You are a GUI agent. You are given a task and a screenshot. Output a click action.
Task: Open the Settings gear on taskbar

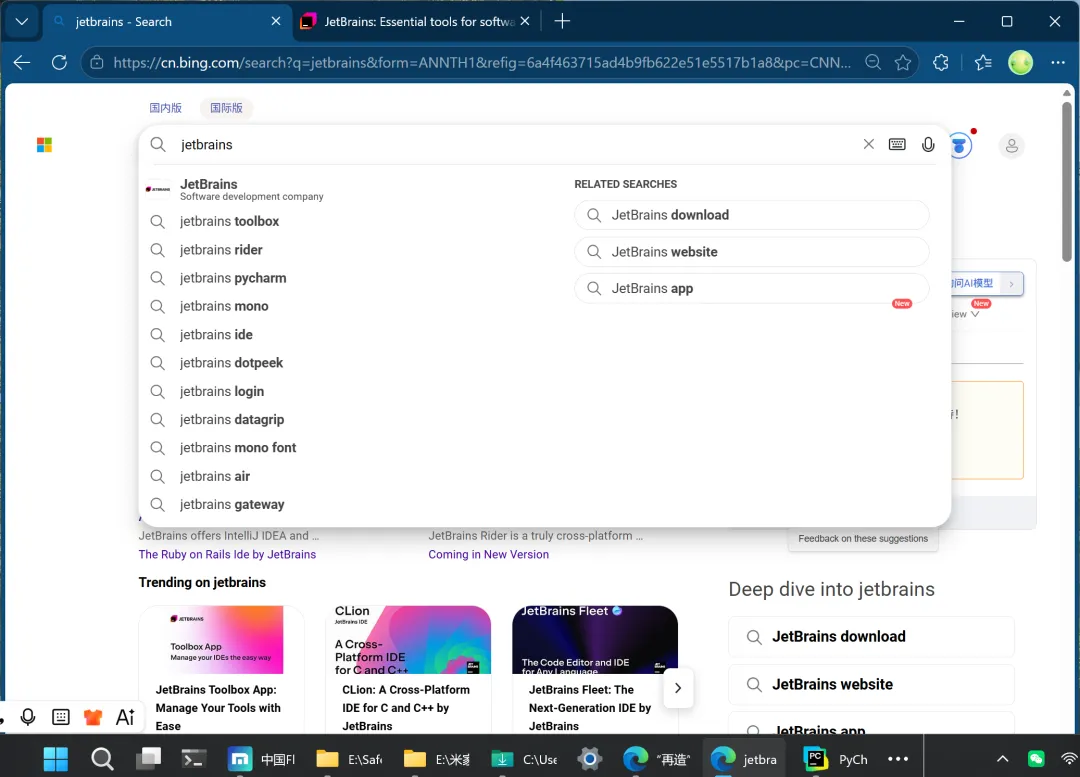[x=590, y=759]
